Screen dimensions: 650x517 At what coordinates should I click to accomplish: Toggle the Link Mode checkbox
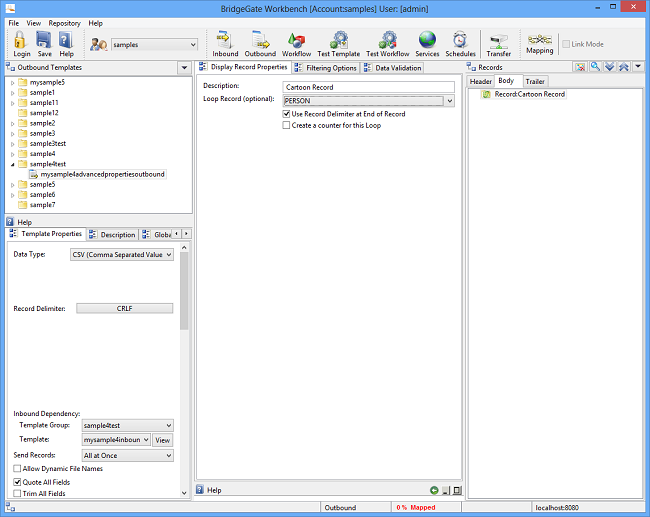click(x=566, y=44)
